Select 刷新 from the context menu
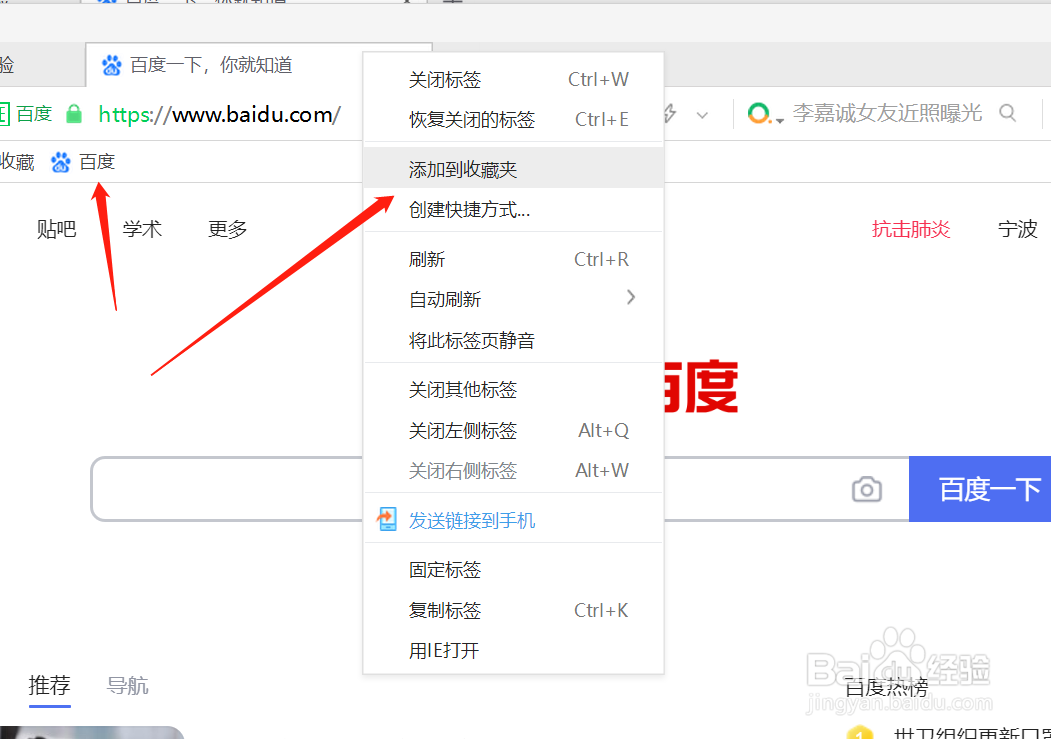The image size is (1051, 739). coord(513,259)
